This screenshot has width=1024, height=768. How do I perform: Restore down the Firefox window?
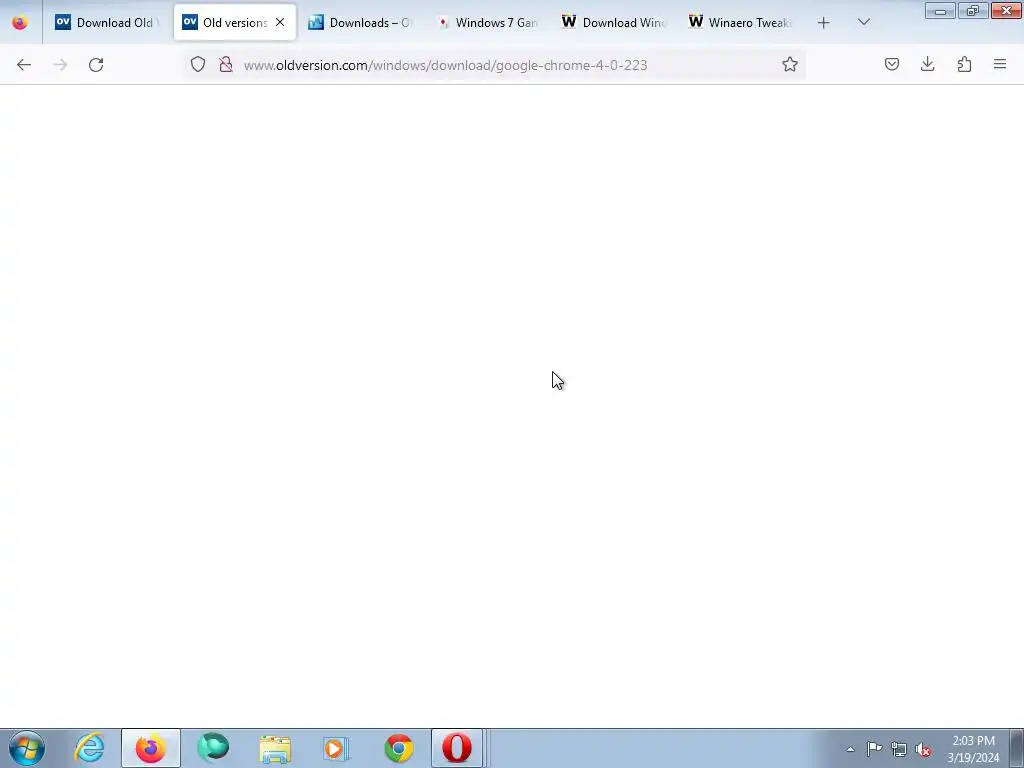coord(973,11)
